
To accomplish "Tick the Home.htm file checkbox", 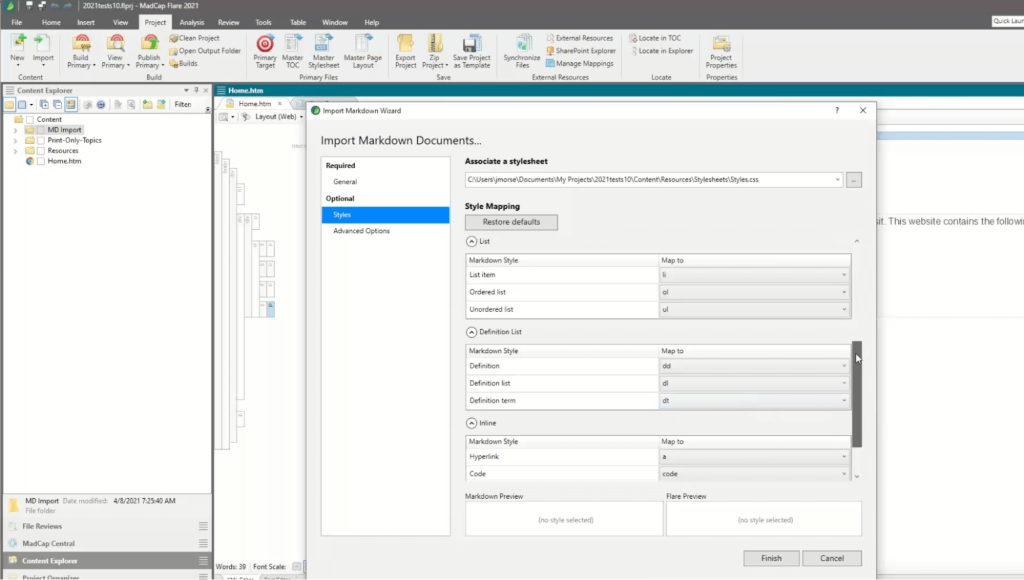I will [x=41, y=161].
